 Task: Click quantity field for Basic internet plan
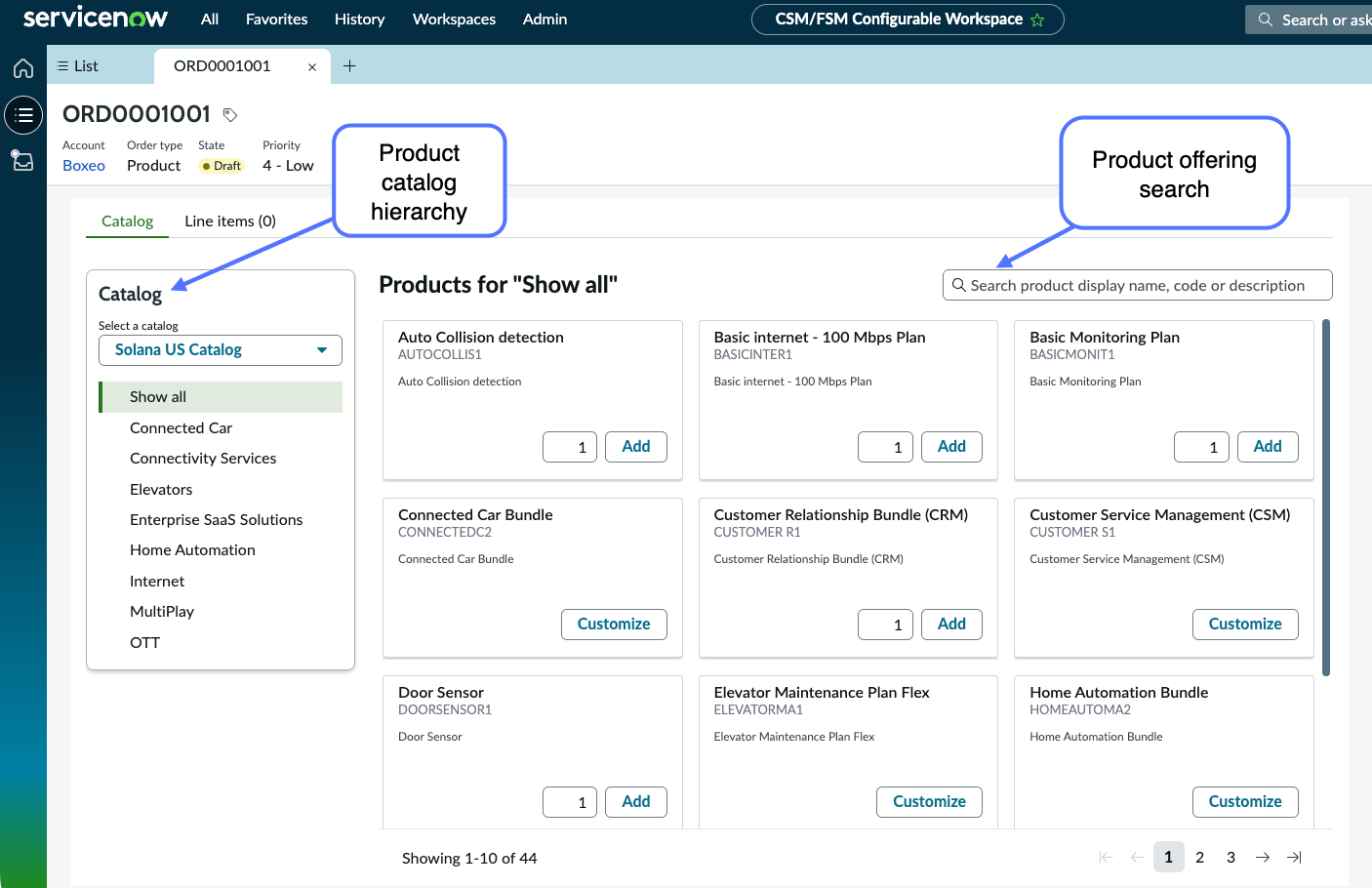pyautogui.click(x=885, y=447)
